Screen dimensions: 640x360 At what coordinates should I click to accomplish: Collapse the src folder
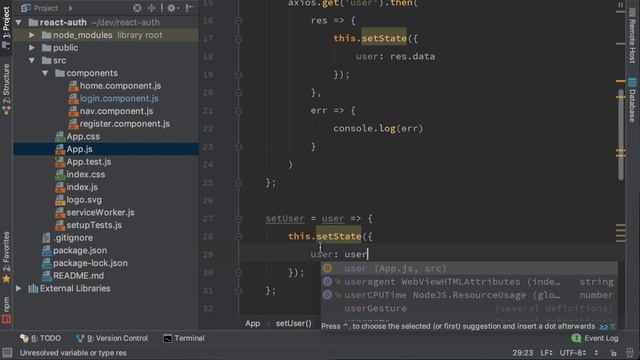31,60
